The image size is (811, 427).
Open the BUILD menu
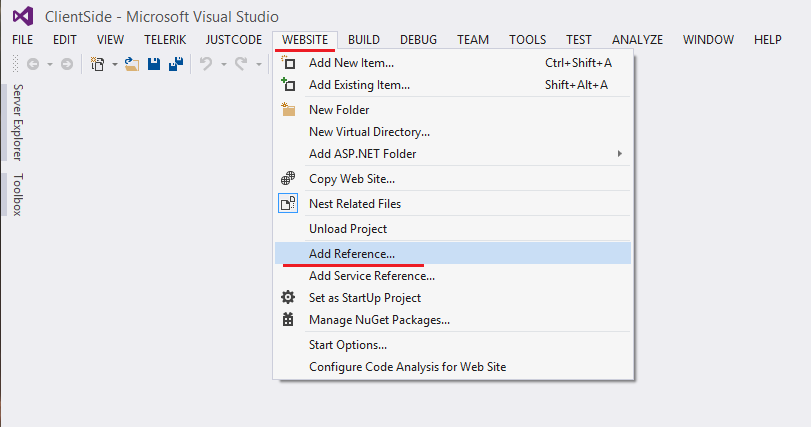click(363, 39)
